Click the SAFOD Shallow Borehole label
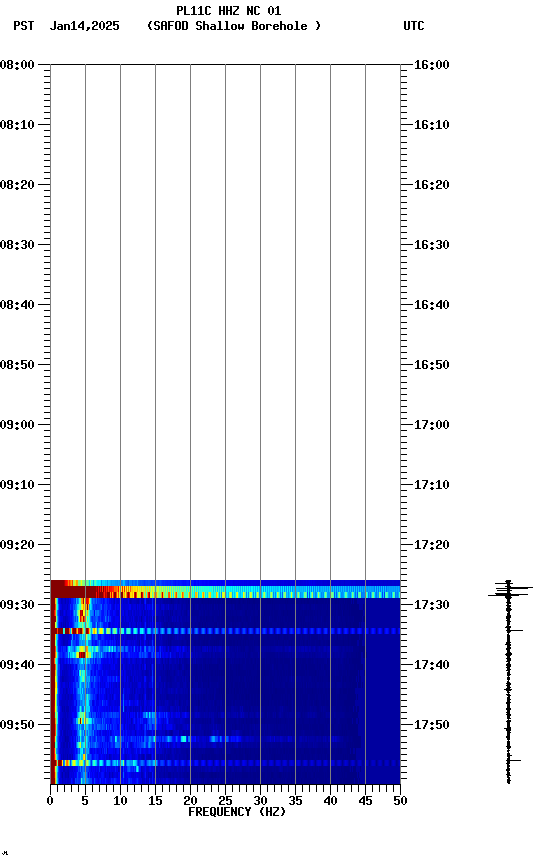Image resolution: width=552 pixels, height=864 pixels. pos(234,26)
